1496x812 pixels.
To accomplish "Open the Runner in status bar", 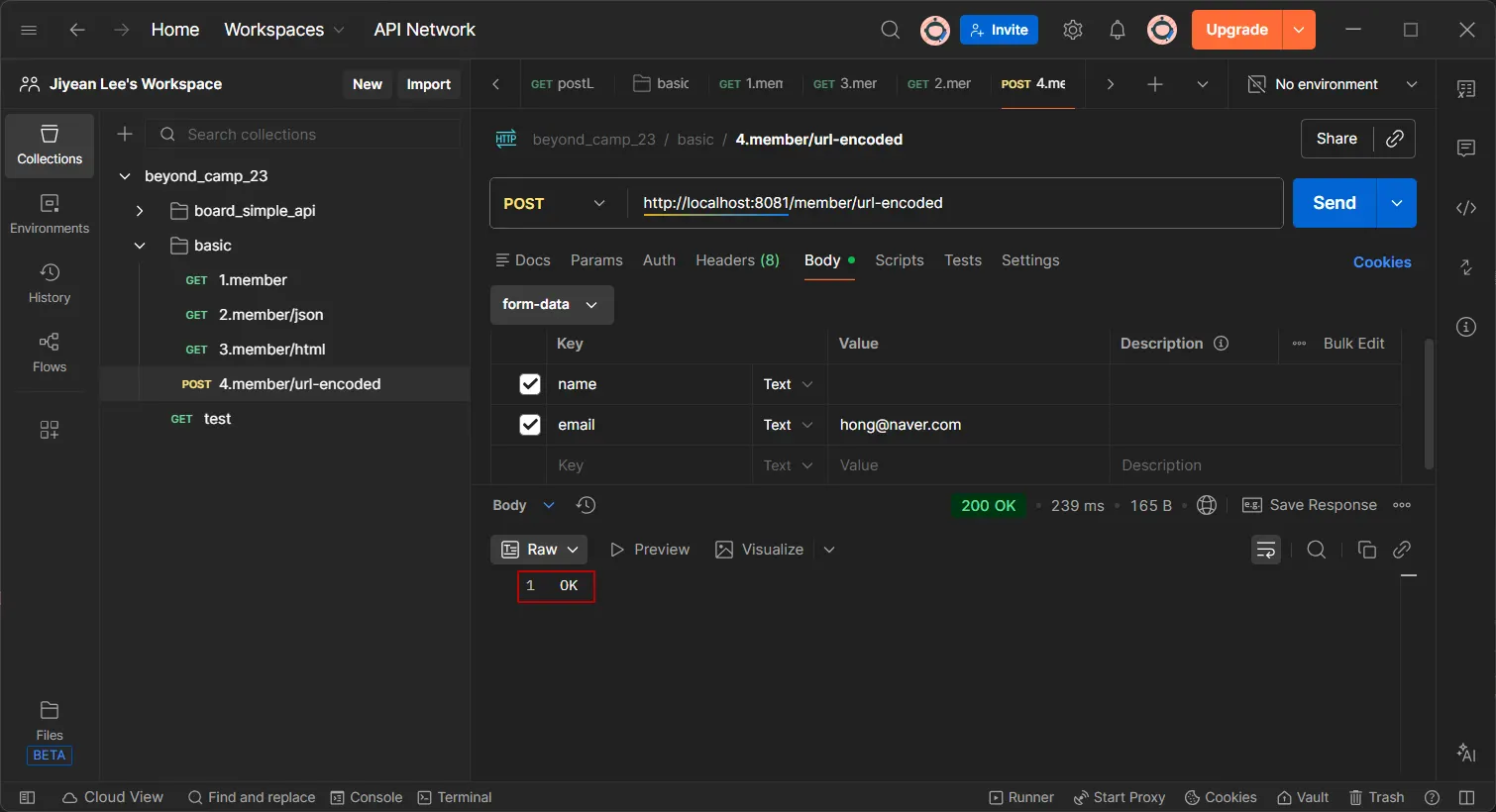I will click(x=1021, y=797).
